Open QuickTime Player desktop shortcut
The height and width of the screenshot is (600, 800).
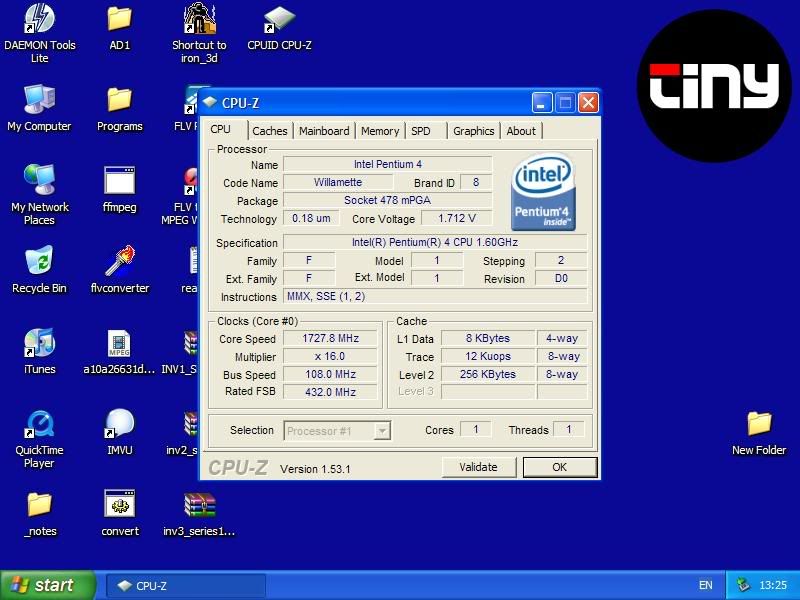click(x=39, y=439)
